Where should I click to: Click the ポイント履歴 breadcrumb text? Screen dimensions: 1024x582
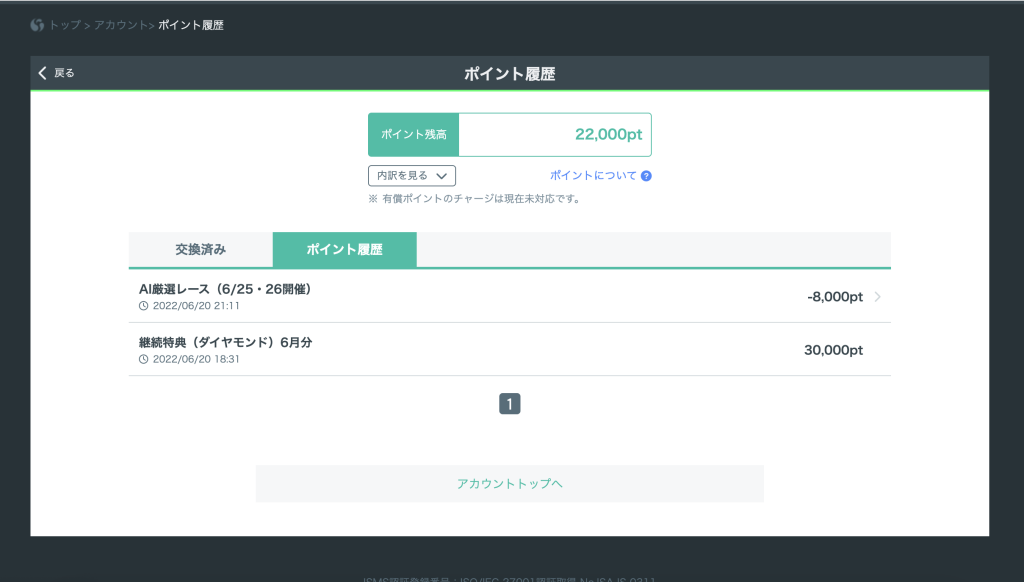tap(191, 25)
